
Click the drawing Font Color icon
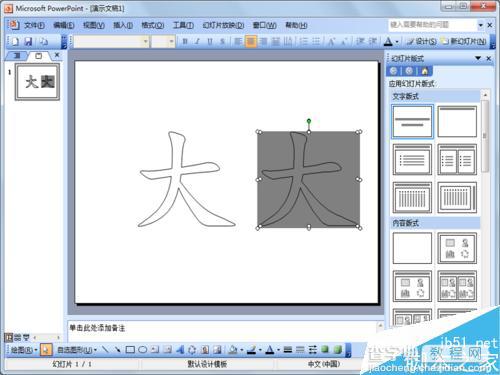pos(270,350)
